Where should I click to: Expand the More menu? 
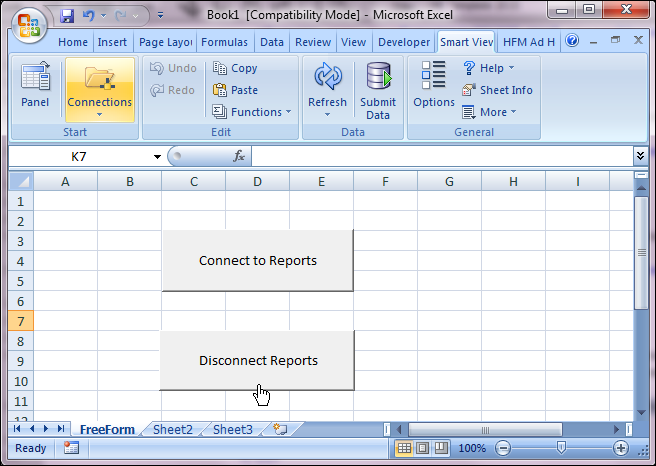pos(489,112)
